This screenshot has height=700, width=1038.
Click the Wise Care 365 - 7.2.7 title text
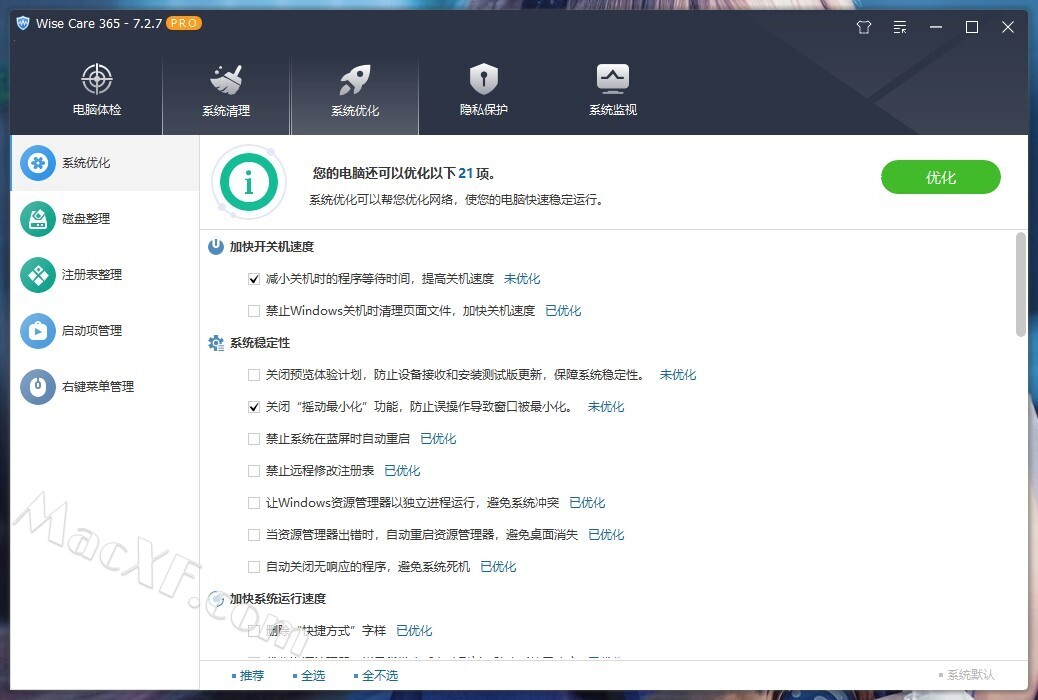(x=99, y=24)
